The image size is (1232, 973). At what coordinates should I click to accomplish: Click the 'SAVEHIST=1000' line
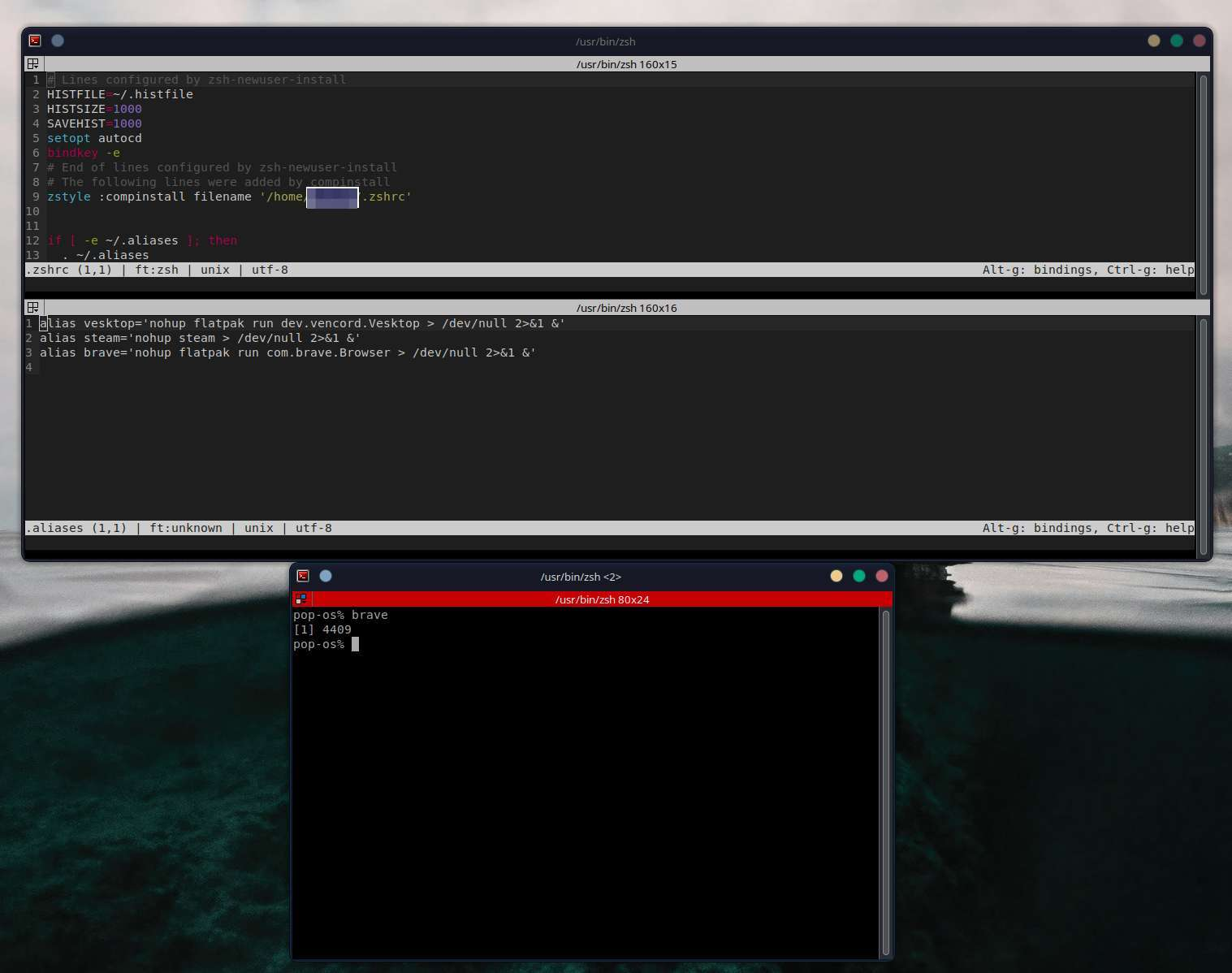tap(94, 123)
